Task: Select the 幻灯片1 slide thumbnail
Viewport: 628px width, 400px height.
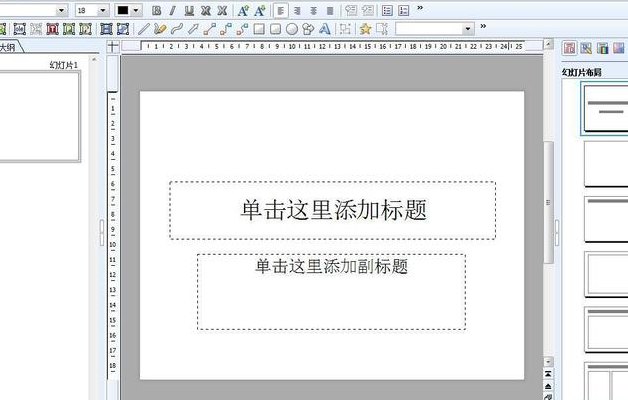Action: pyautogui.click(x=39, y=117)
